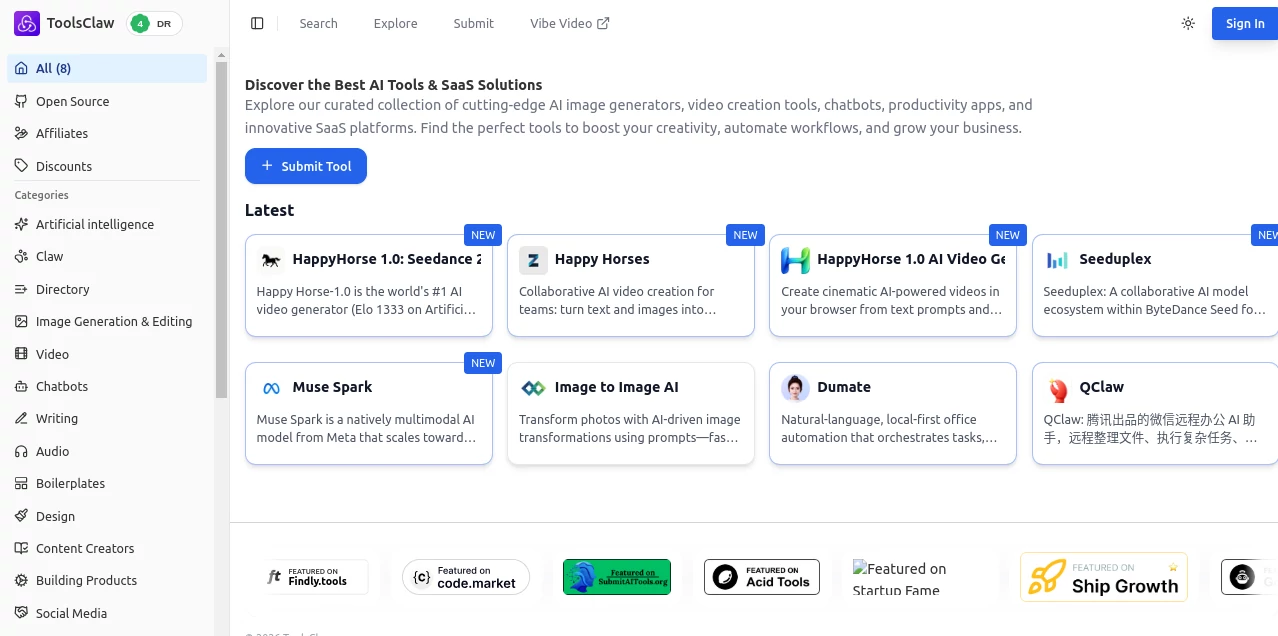
Task: Click the Audio category icon
Action: pyautogui.click(x=19, y=451)
